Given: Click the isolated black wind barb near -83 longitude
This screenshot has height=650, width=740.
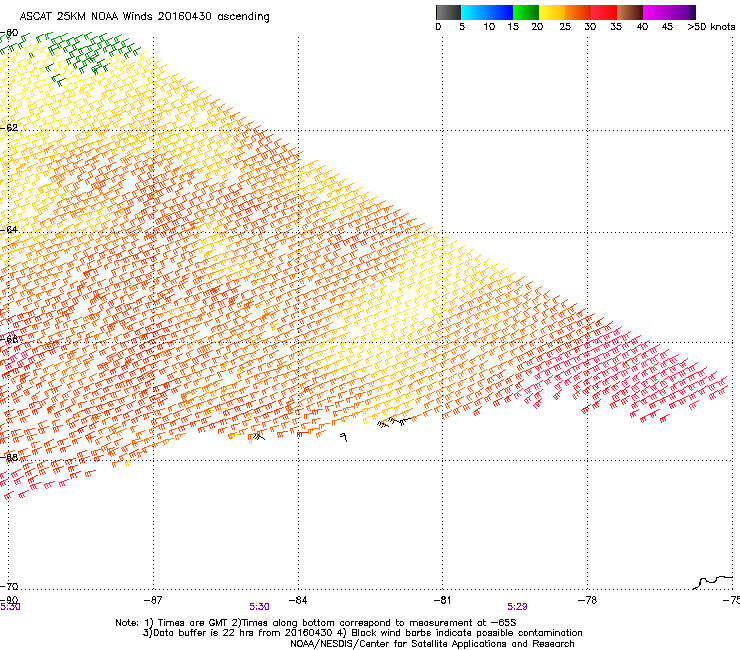Looking at the screenshot, I should coord(344,437).
